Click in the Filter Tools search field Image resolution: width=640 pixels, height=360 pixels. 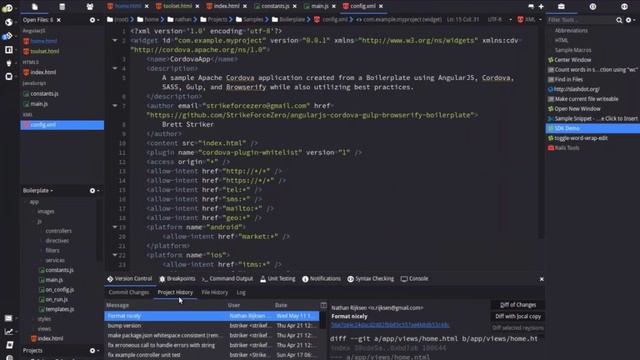tap(581, 20)
